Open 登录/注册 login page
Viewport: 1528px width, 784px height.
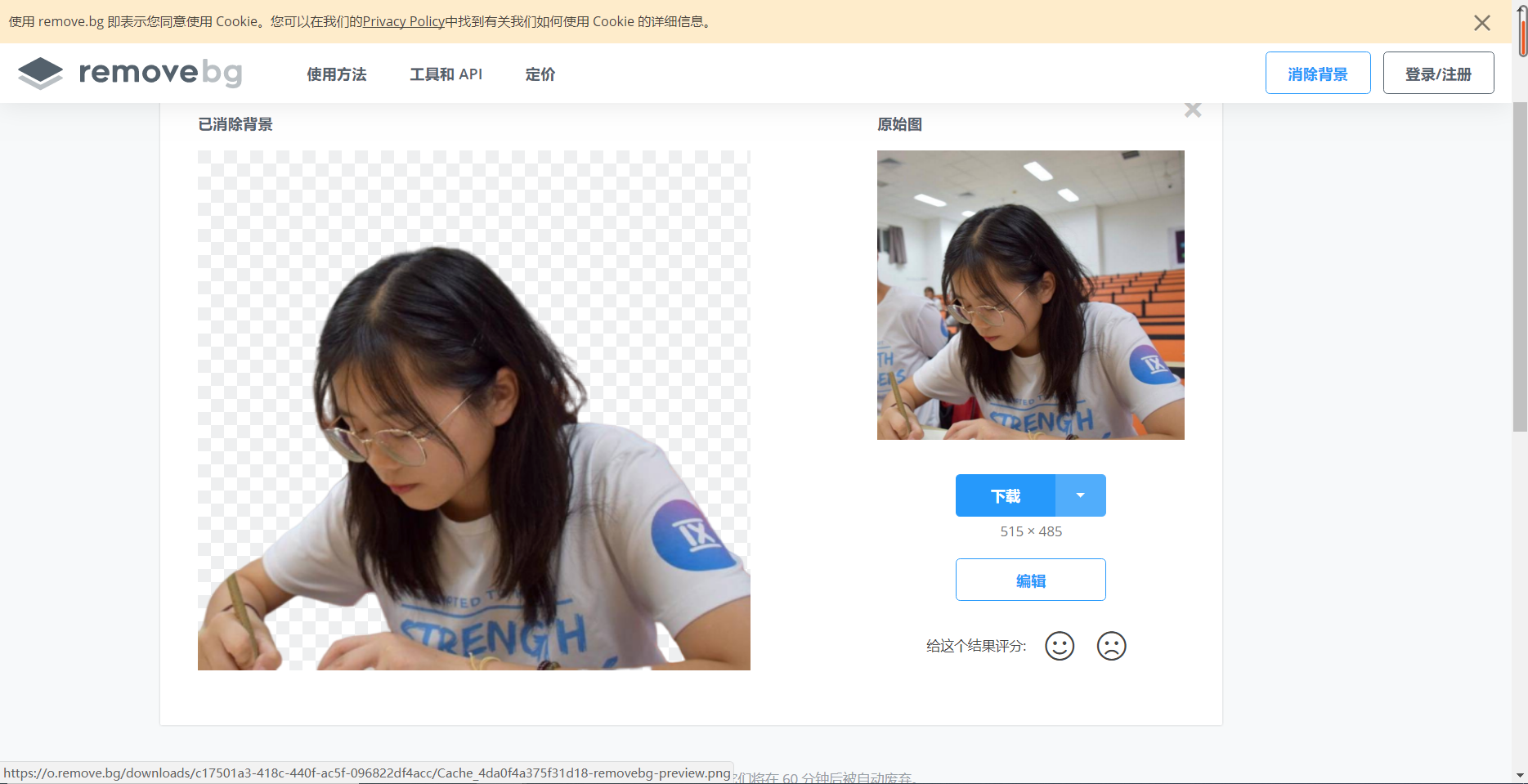pyautogui.click(x=1439, y=73)
